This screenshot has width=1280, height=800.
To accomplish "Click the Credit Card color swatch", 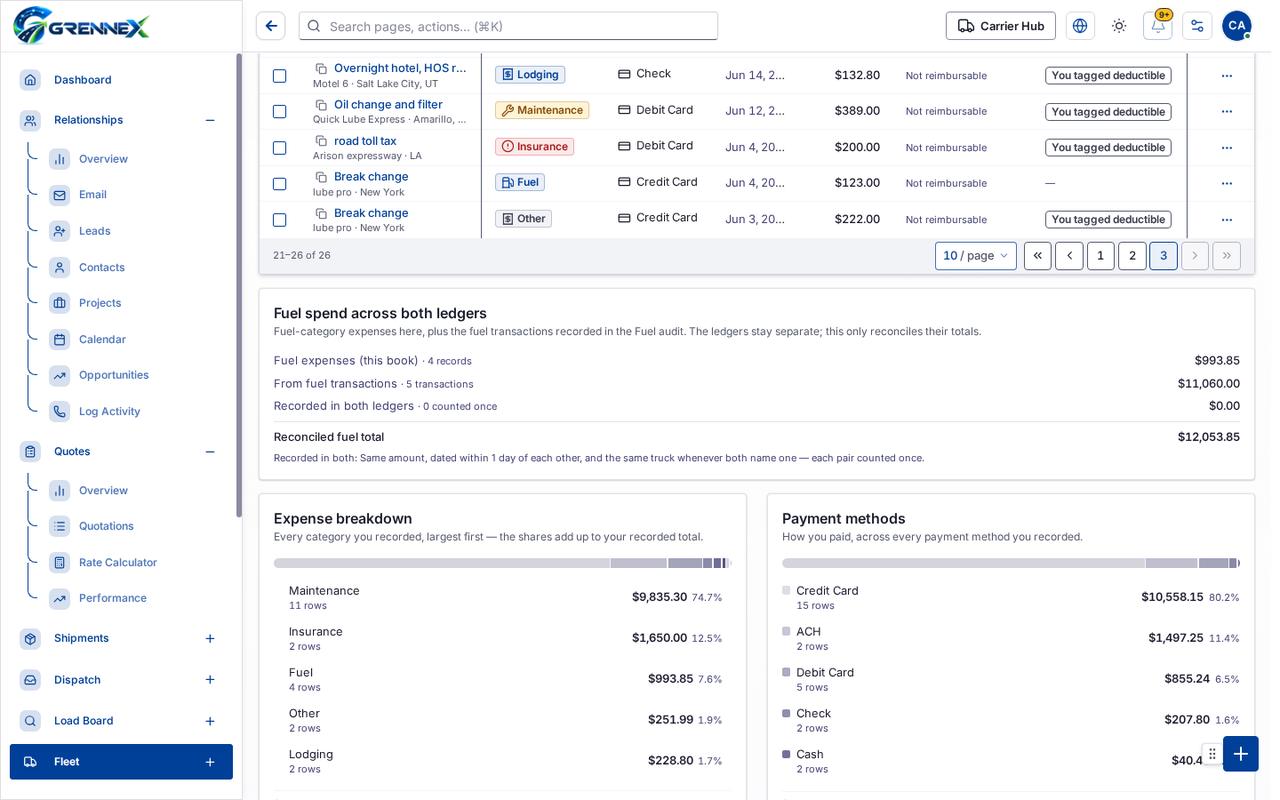I will [x=786, y=591].
